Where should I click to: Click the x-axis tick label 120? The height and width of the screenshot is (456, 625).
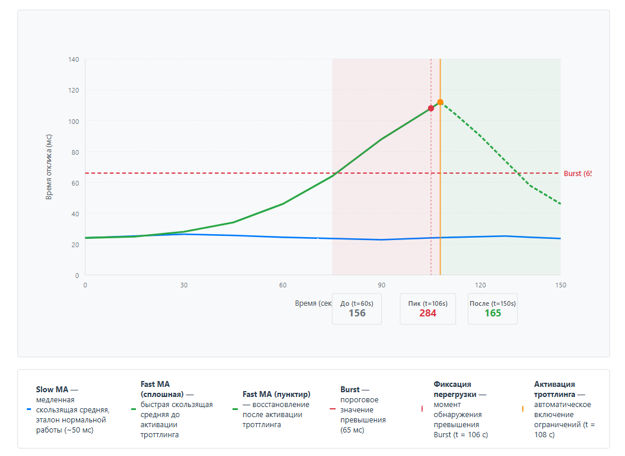480,285
